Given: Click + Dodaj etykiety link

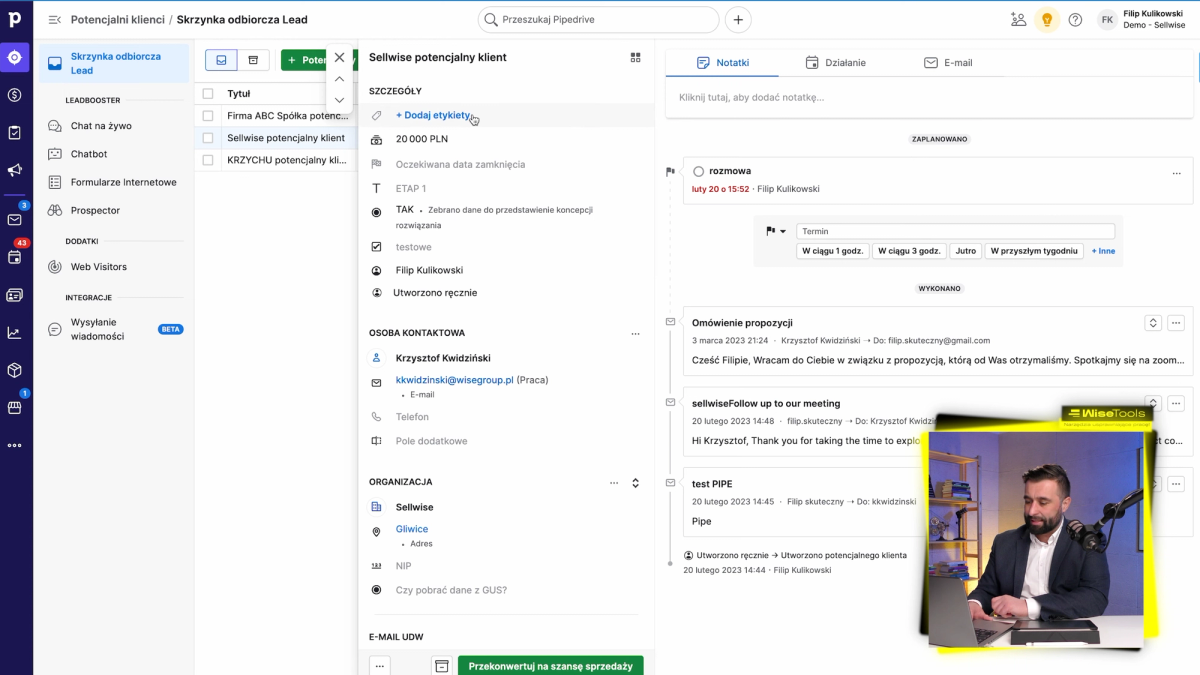Looking at the screenshot, I should point(434,115).
